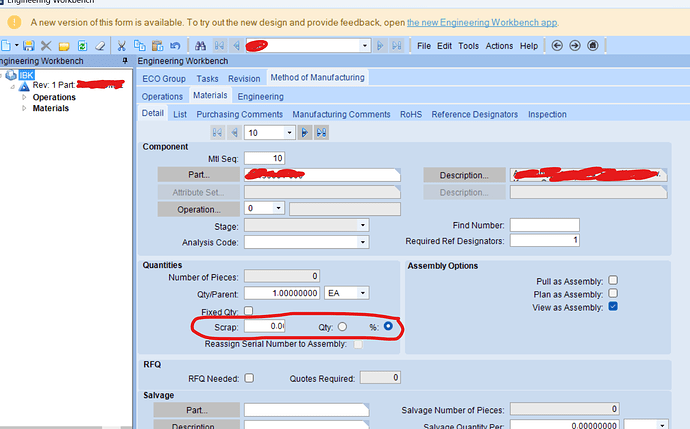Pin the Engineering Workbench tree panel
Screen dimensions: 690x429
click(125, 61)
